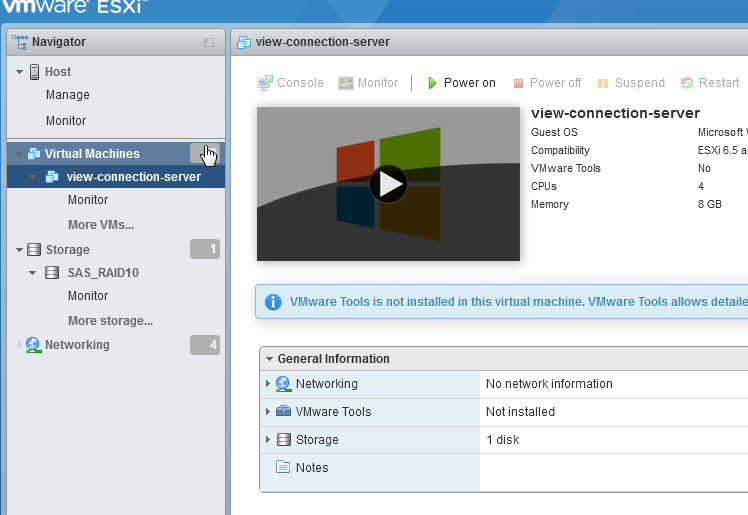Select SAS_RAID10 datastore
The width and height of the screenshot is (748, 515).
pyautogui.click(x=103, y=273)
